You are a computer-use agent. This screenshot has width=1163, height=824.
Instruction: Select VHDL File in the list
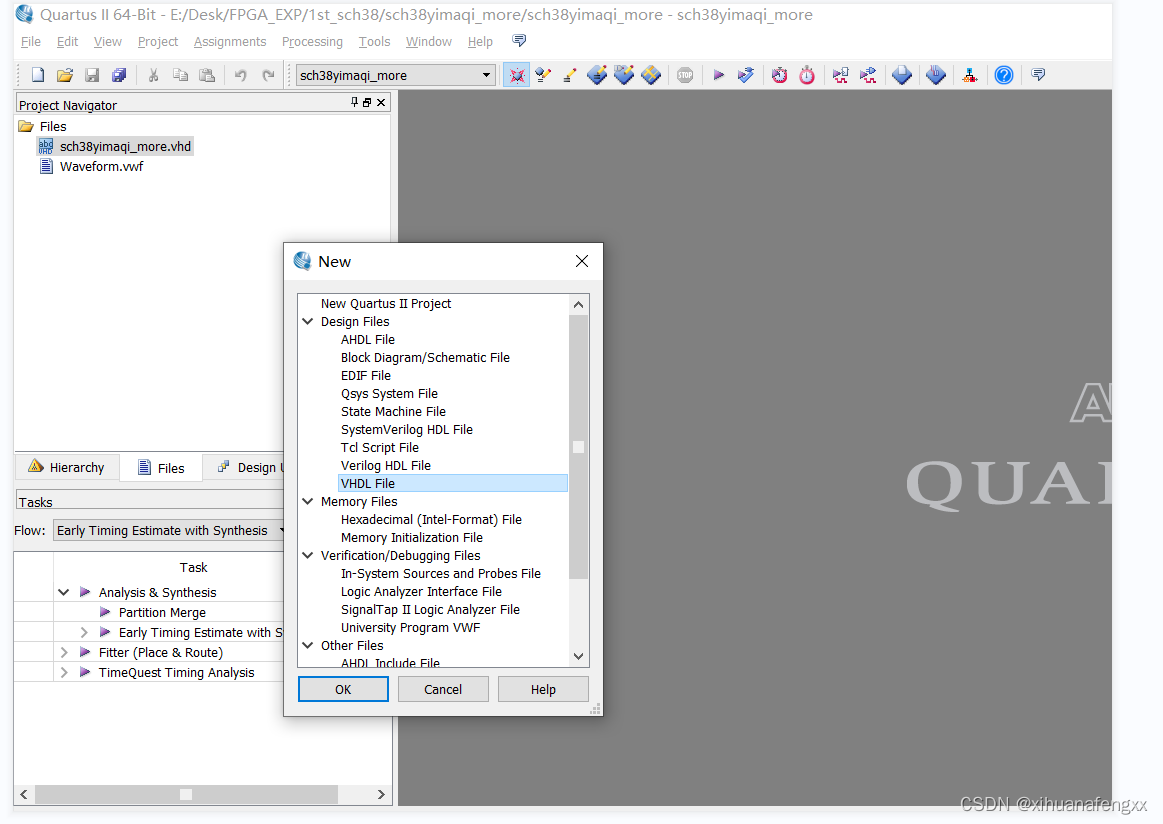(452, 484)
